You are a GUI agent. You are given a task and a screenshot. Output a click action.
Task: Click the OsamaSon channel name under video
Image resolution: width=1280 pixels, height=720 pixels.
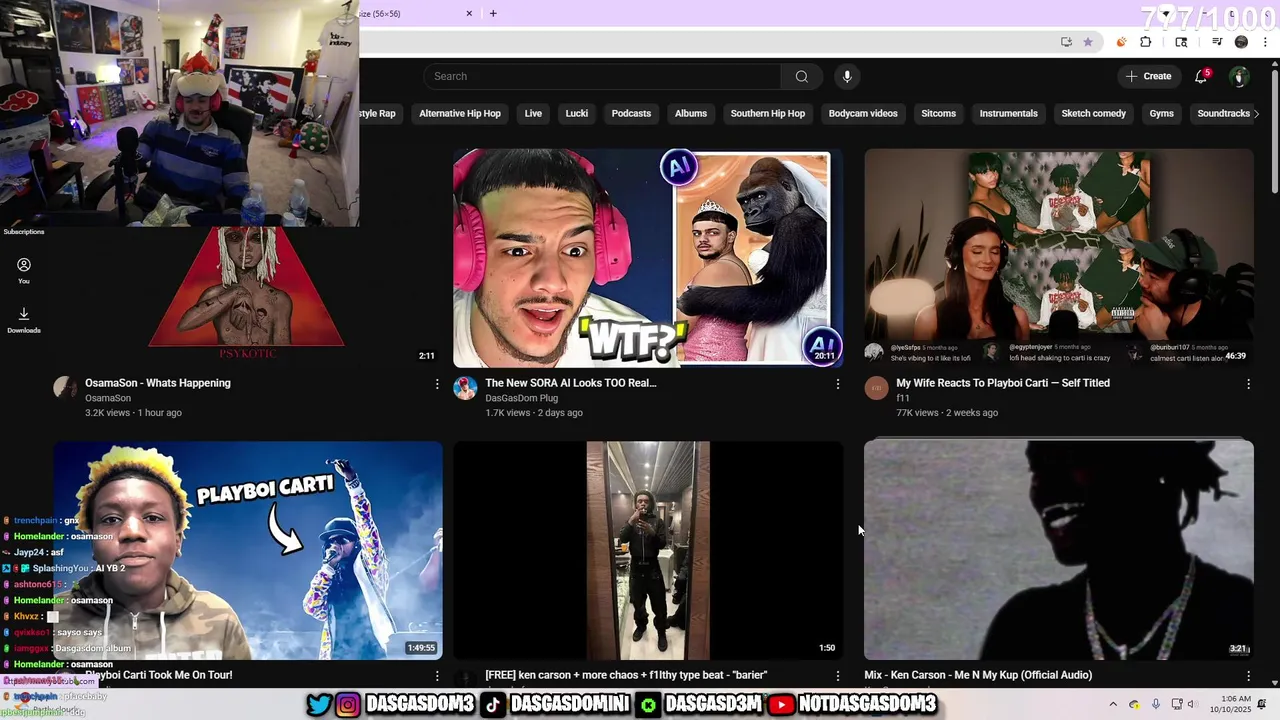point(108,398)
